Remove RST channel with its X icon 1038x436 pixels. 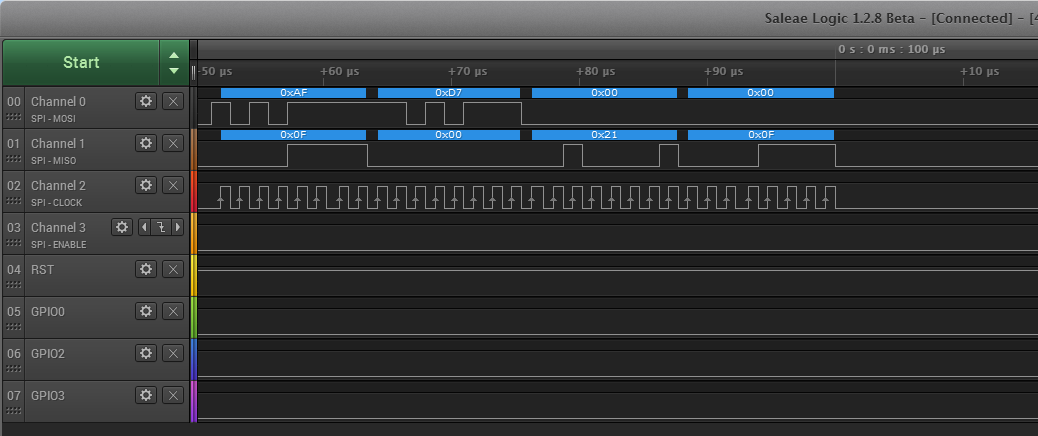coord(173,269)
